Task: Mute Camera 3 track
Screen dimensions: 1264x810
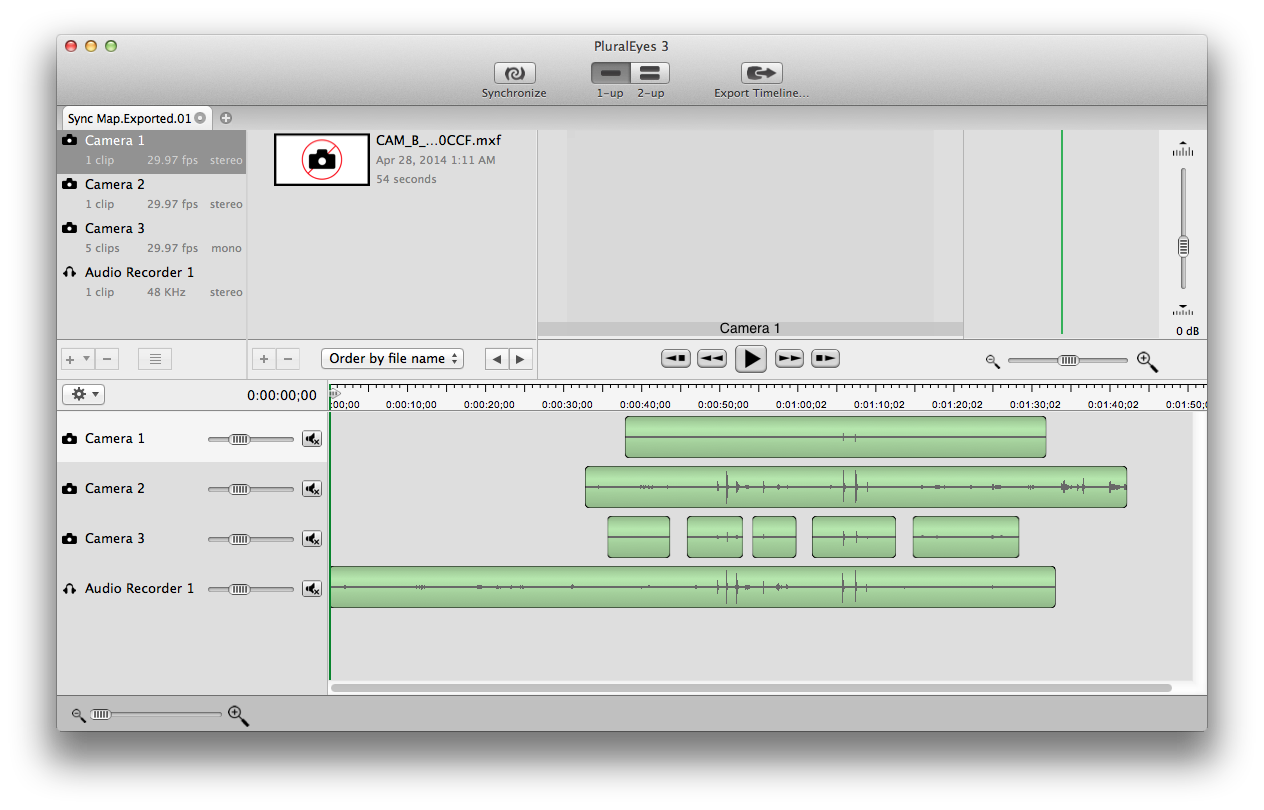Action: click(312, 539)
